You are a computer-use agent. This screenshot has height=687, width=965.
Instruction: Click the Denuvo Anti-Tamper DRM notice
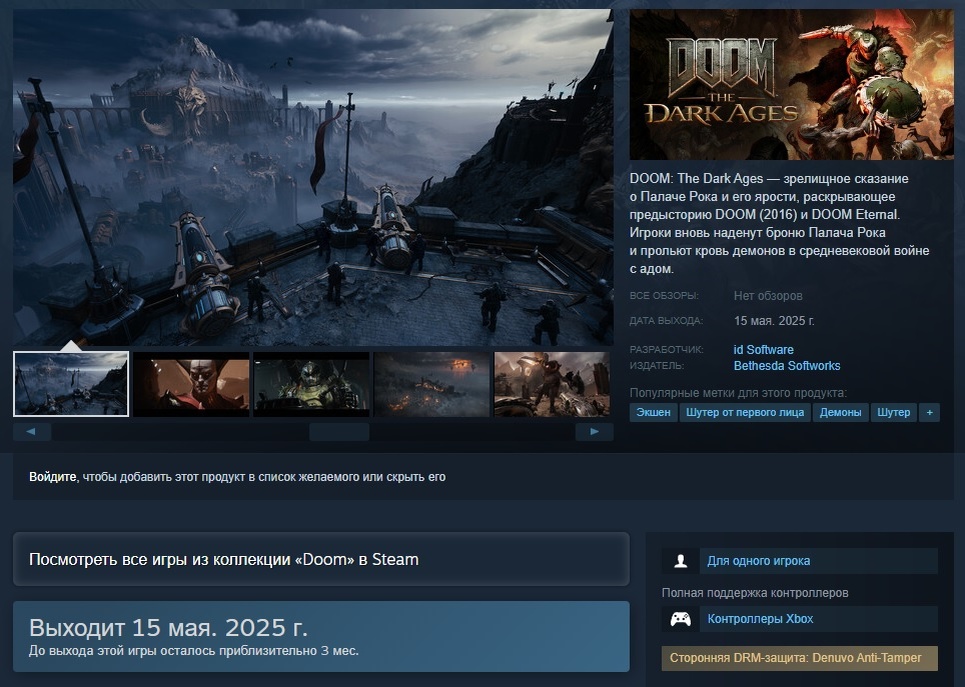coord(799,658)
